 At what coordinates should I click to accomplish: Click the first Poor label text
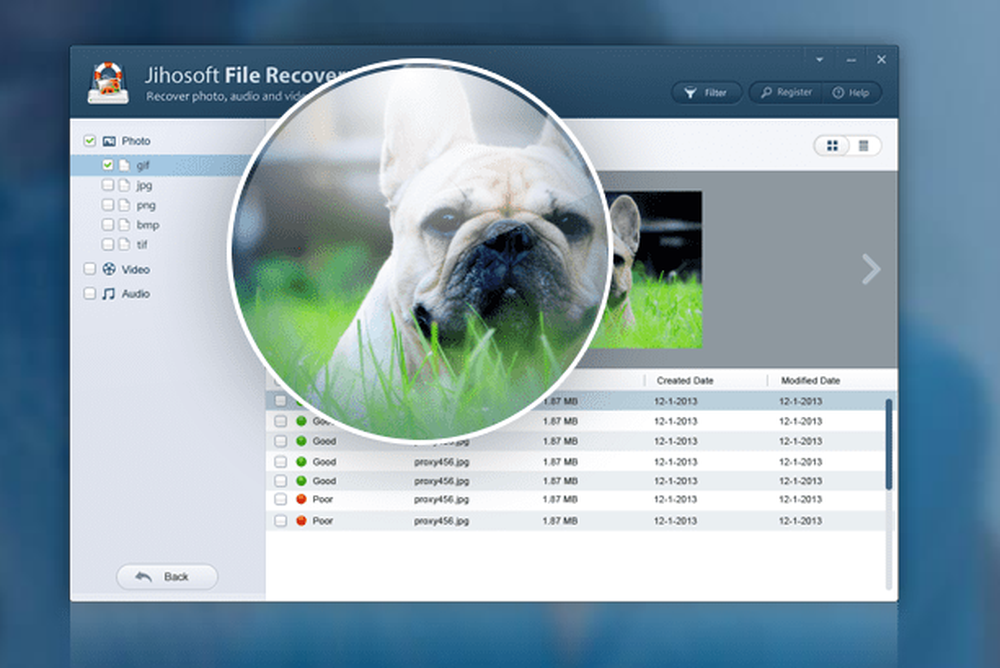323,500
